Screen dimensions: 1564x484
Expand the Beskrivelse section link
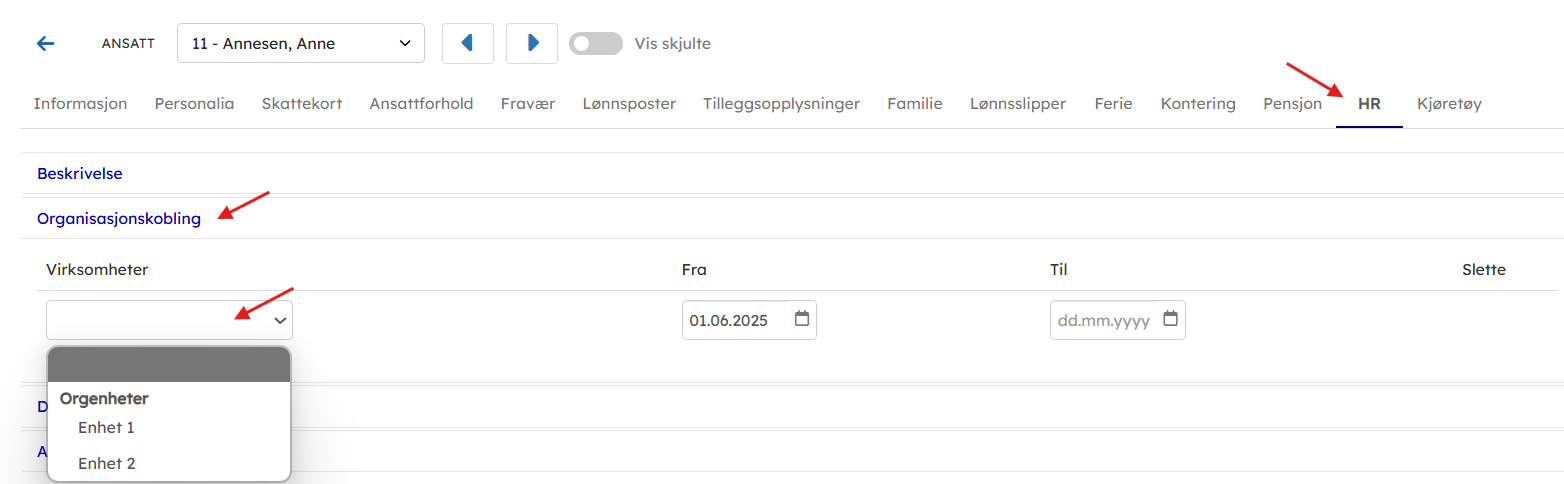pos(80,173)
